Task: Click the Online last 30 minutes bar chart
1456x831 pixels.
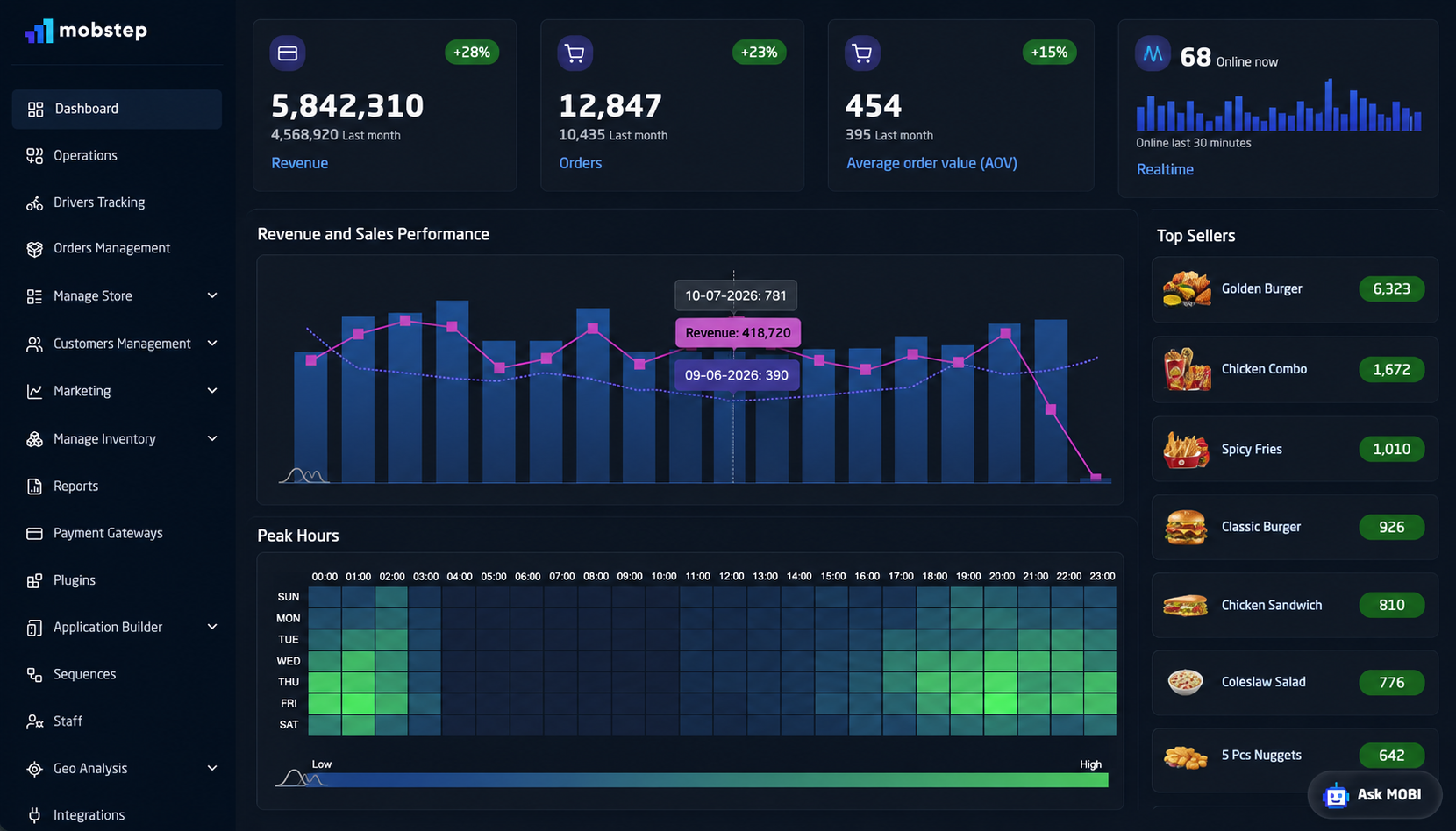Action: pos(1279,105)
